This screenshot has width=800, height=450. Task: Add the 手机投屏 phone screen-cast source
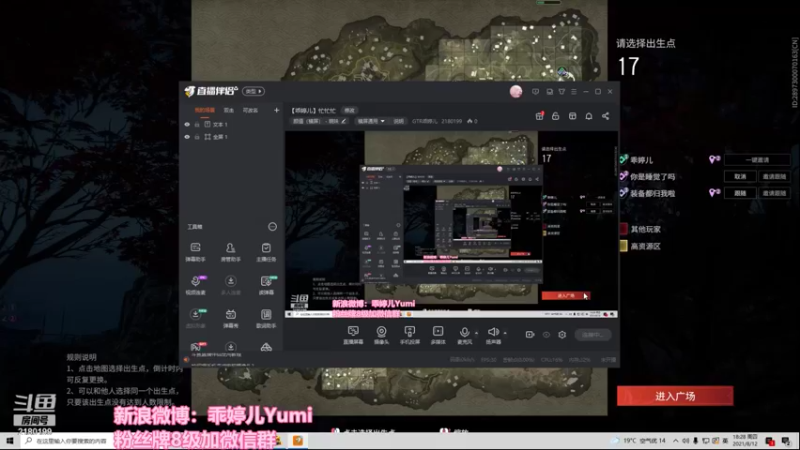pyautogui.click(x=410, y=335)
